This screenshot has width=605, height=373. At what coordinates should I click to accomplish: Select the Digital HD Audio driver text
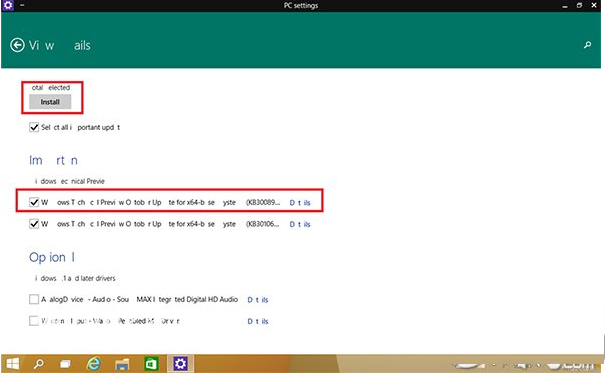139,299
